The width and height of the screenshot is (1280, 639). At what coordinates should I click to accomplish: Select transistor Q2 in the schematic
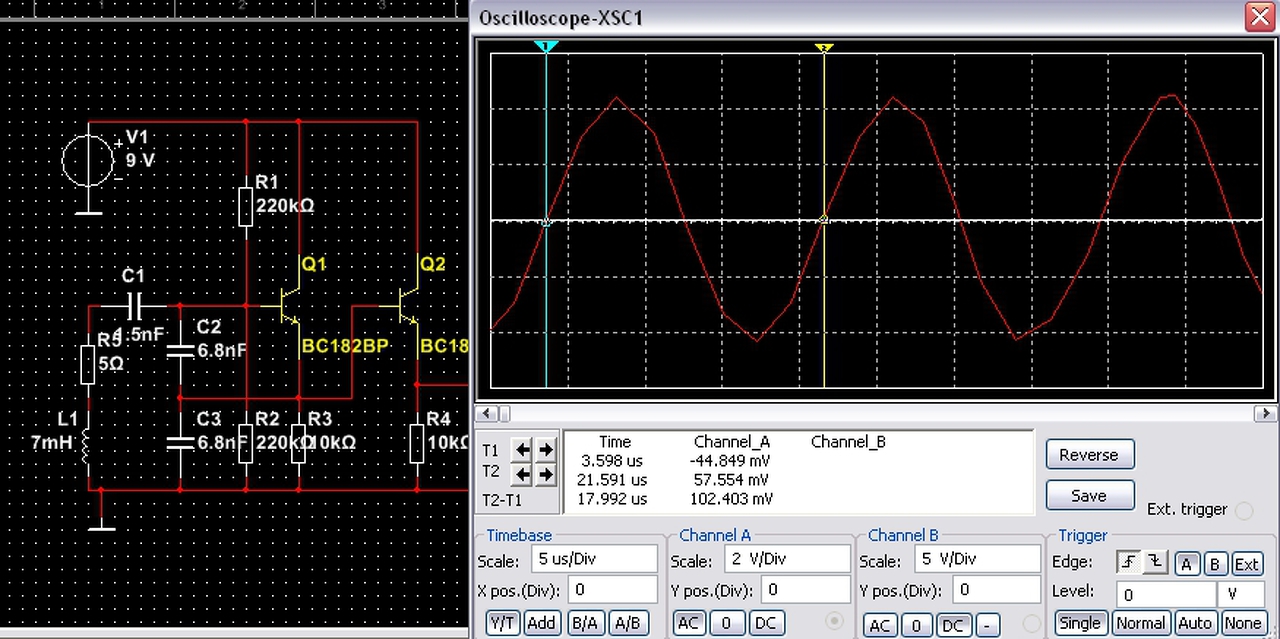[x=409, y=304]
